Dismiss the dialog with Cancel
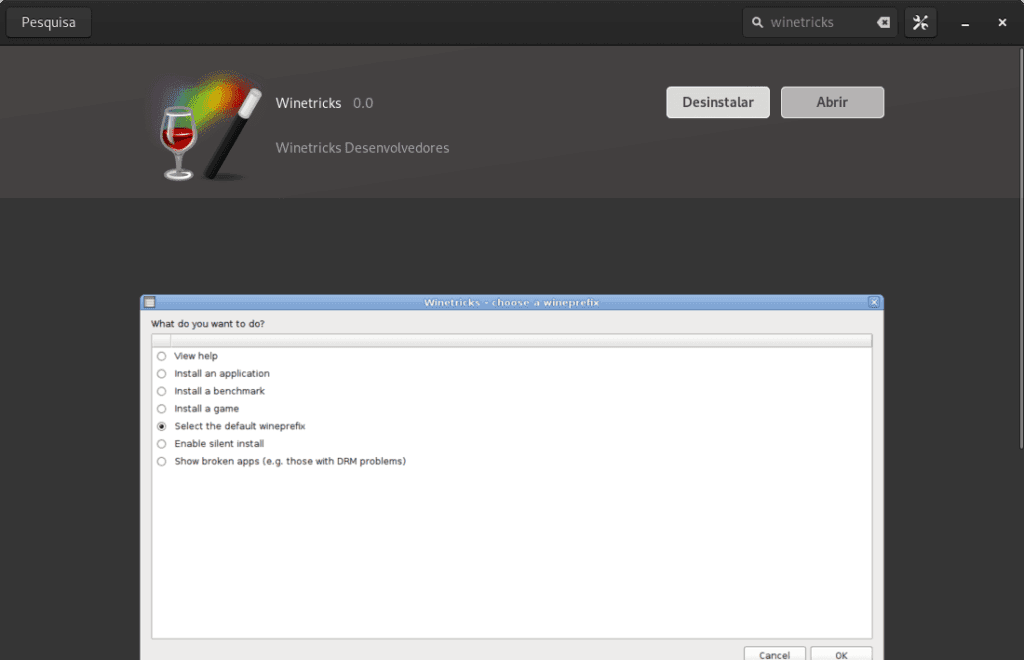Image resolution: width=1024 pixels, height=660 pixels. (x=774, y=654)
